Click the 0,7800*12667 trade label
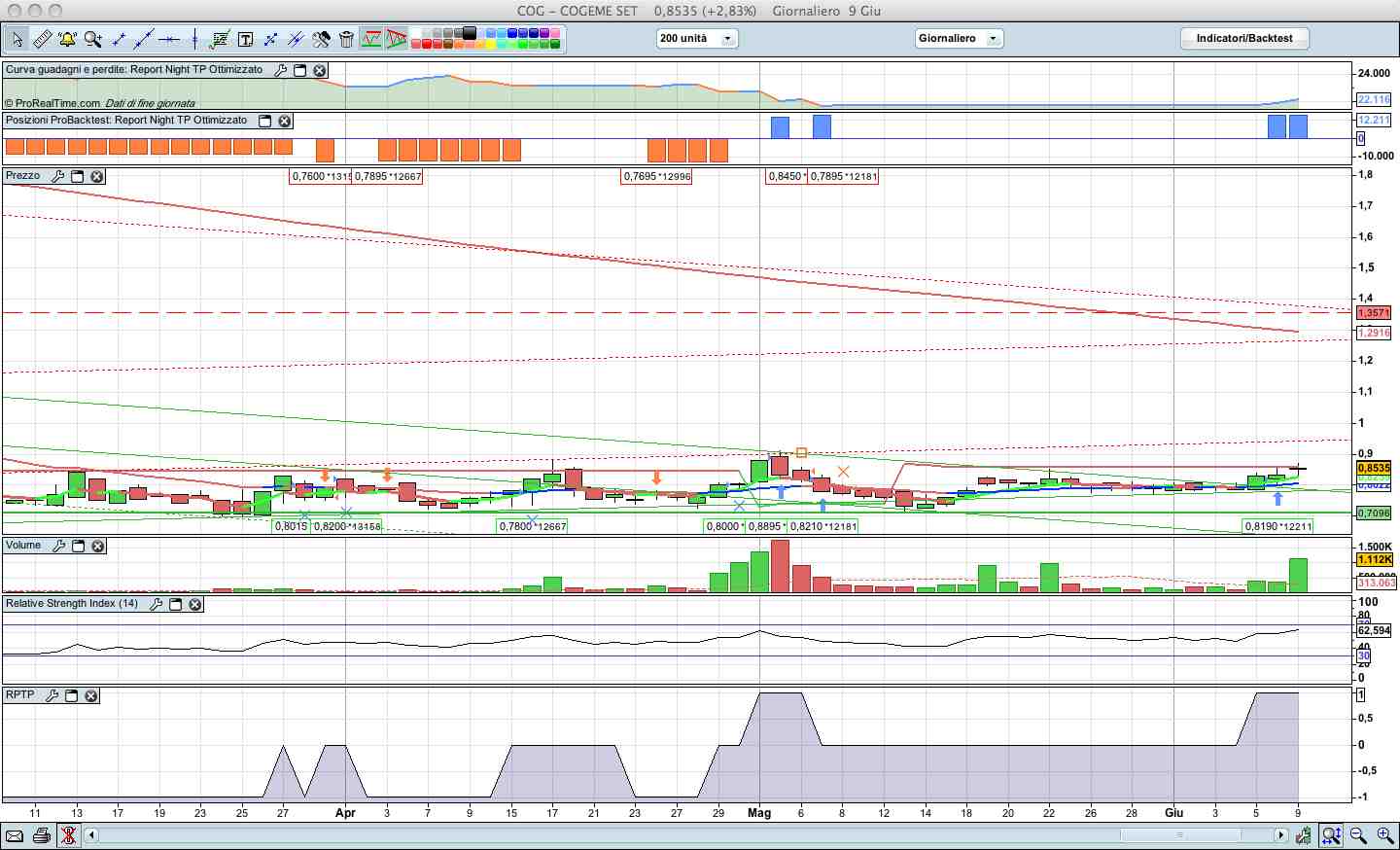Screen dimensions: 1400x850 (x=533, y=526)
